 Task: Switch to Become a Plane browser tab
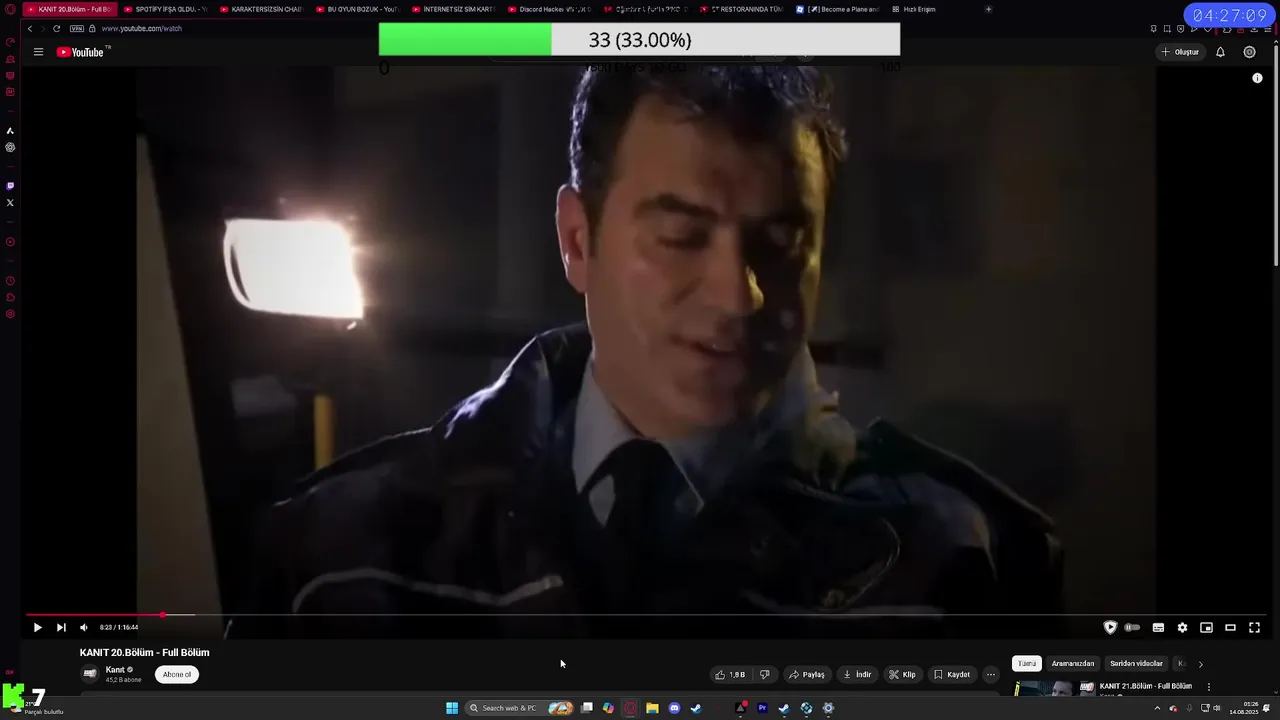pos(837,9)
